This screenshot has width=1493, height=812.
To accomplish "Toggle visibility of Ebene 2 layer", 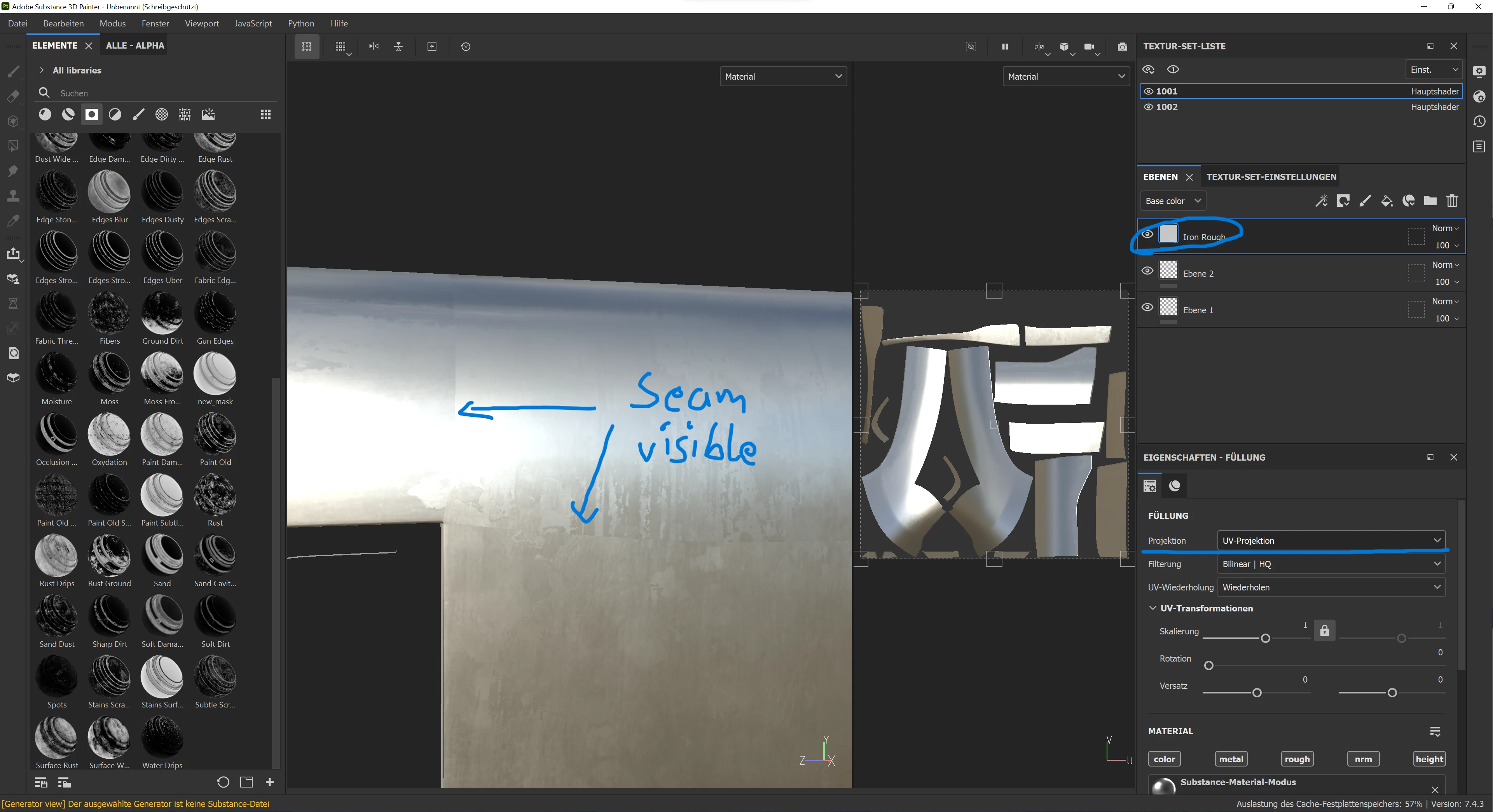I will (1147, 271).
